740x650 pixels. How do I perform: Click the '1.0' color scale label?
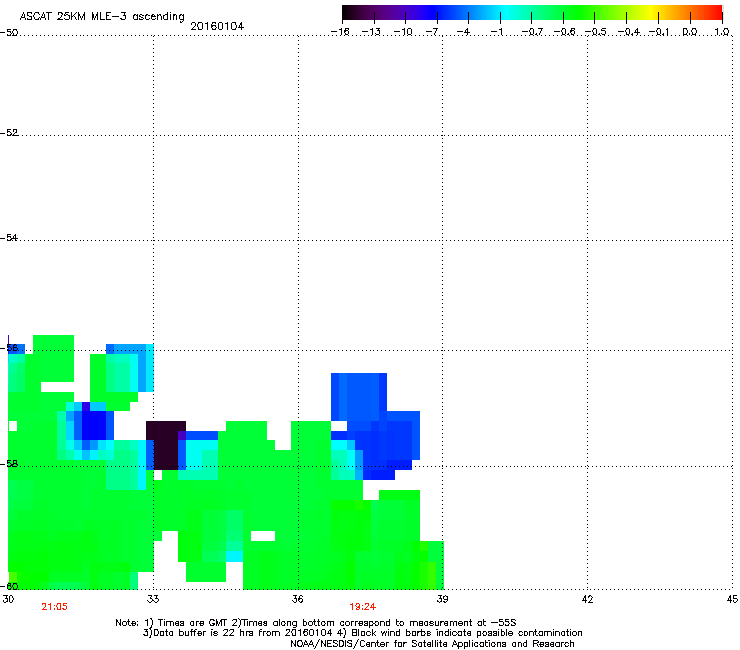point(722,32)
